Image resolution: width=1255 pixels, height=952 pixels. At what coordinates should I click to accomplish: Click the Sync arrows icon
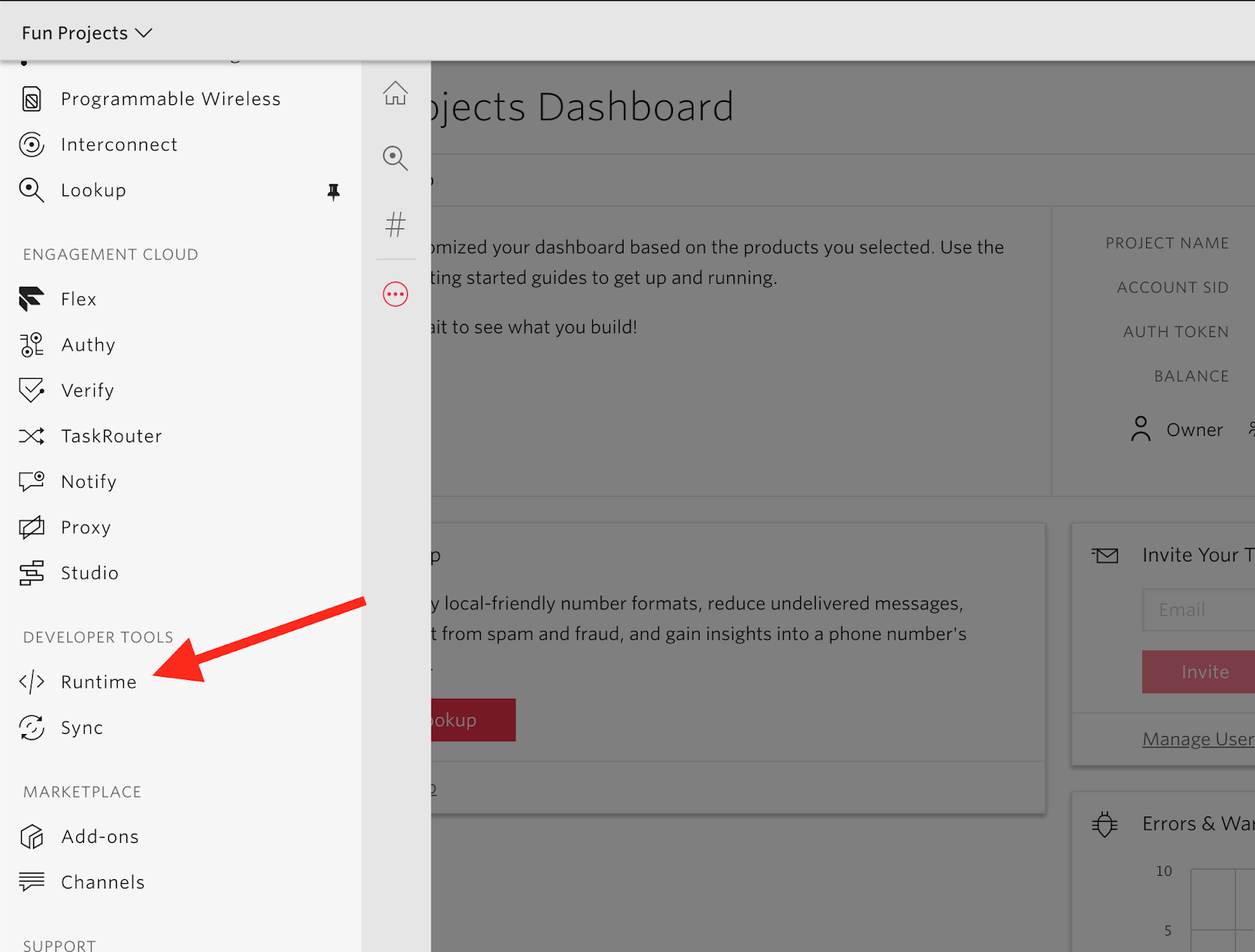(31, 728)
